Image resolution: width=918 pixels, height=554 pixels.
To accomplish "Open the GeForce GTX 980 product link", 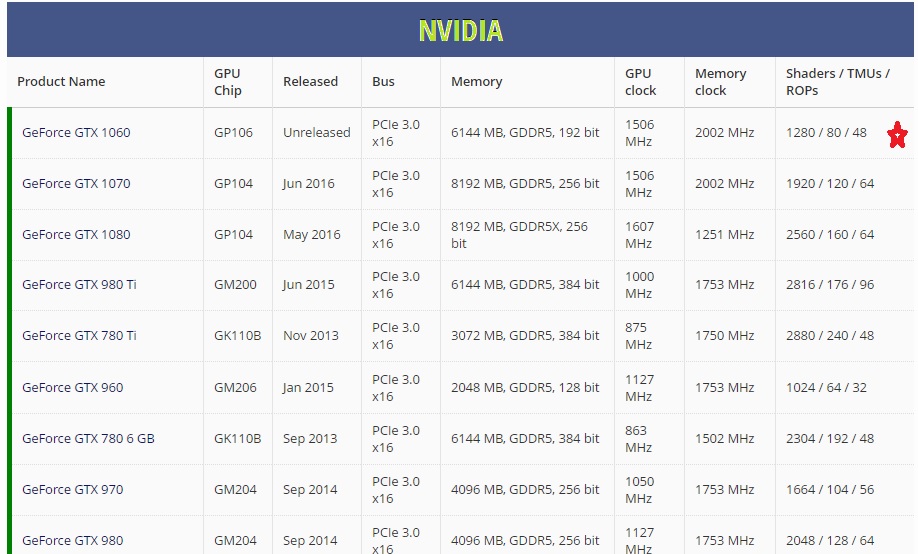I will [x=73, y=541].
